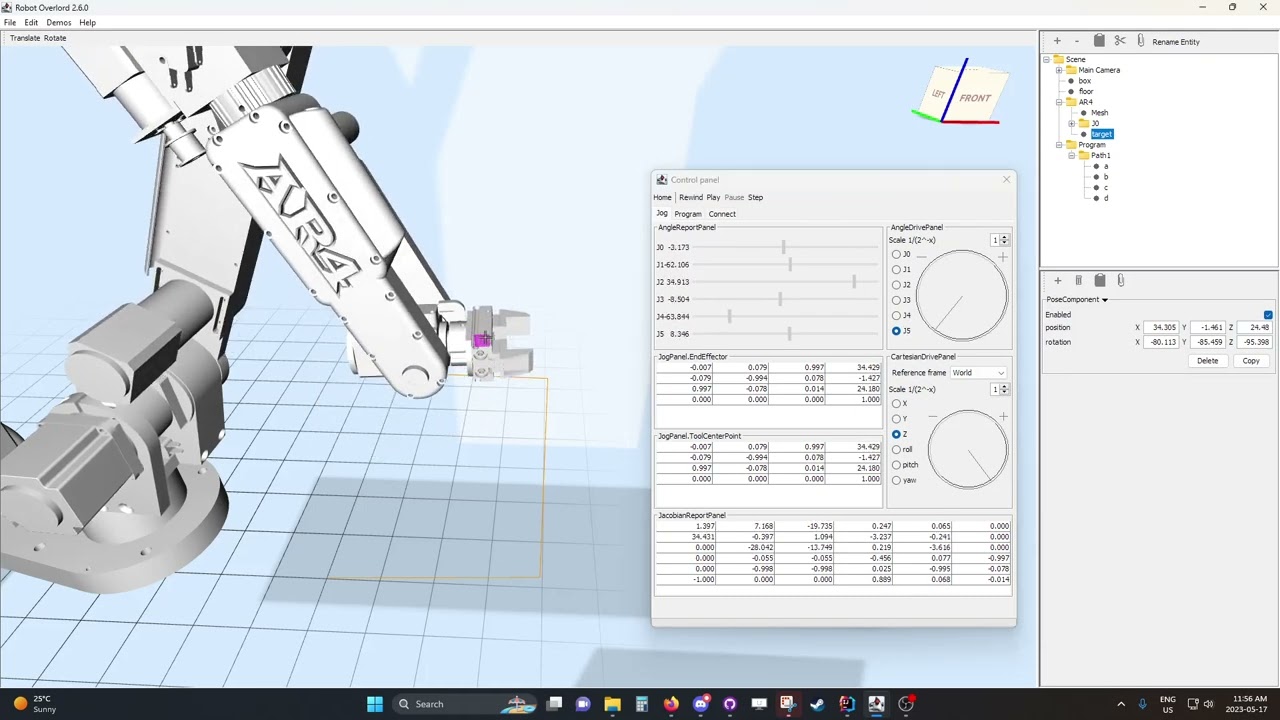Expand the Main Camera tree node
Image resolution: width=1280 pixels, height=720 pixels.
point(1059,70)
